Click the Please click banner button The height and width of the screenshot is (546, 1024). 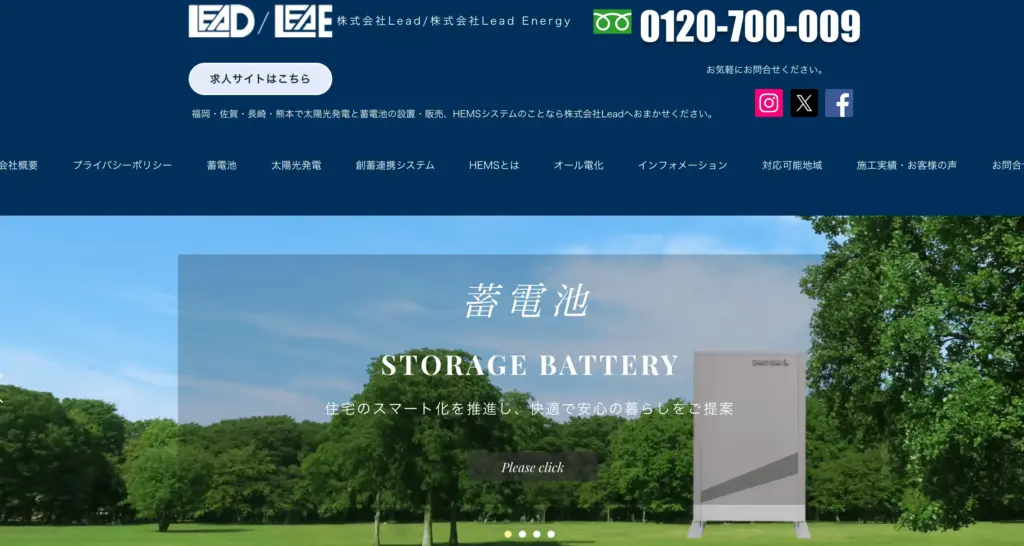(532, 467)
